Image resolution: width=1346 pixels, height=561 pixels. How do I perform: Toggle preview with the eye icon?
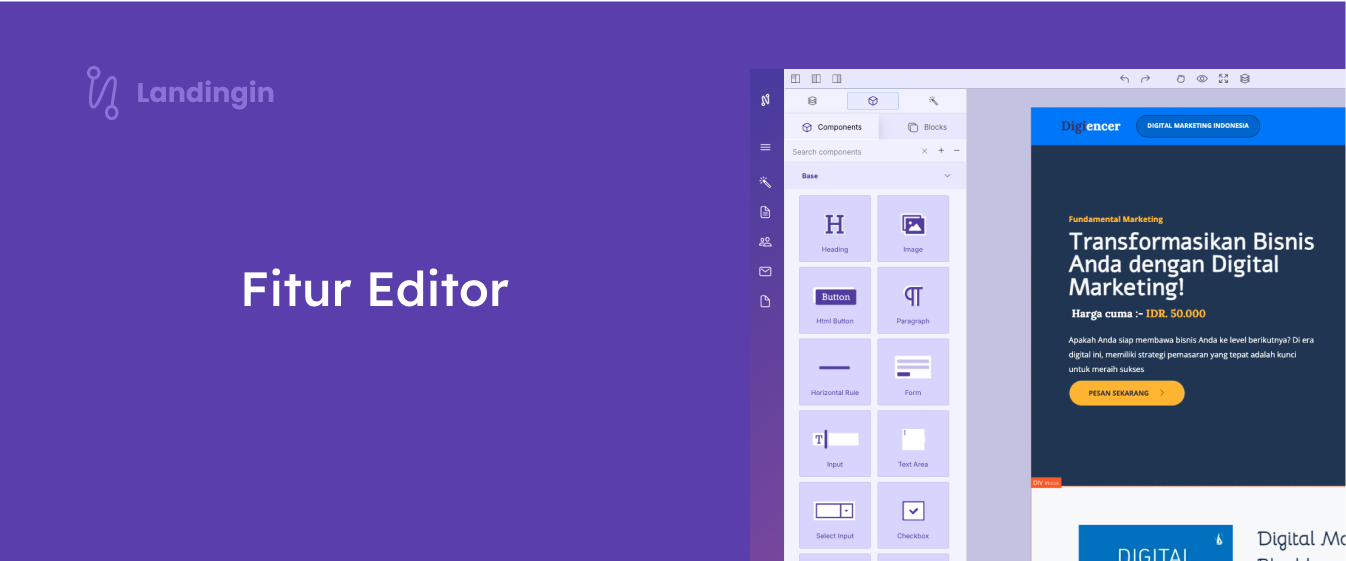(x=1202, y=79)
